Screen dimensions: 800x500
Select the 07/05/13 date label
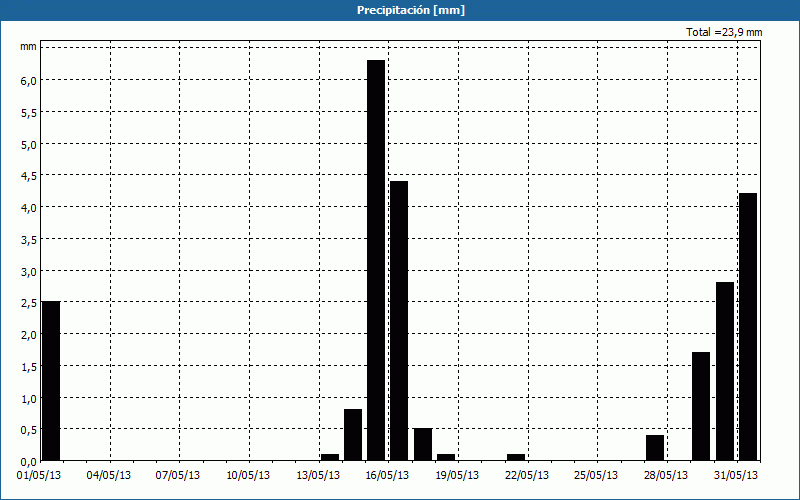[x=178, y=476]
